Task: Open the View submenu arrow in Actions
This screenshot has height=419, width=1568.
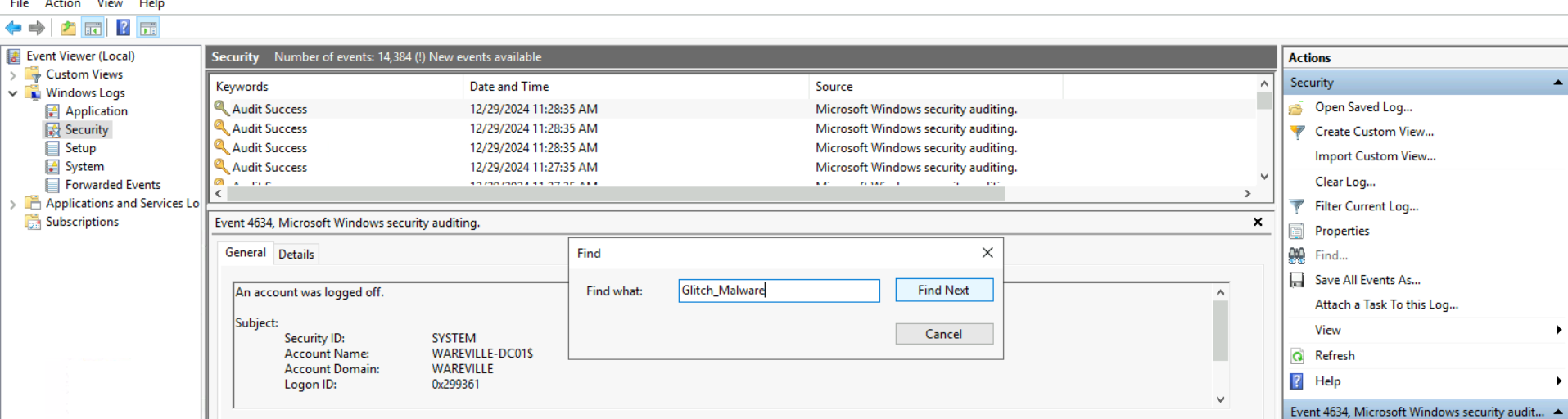Action: (x=1558, y=330)
